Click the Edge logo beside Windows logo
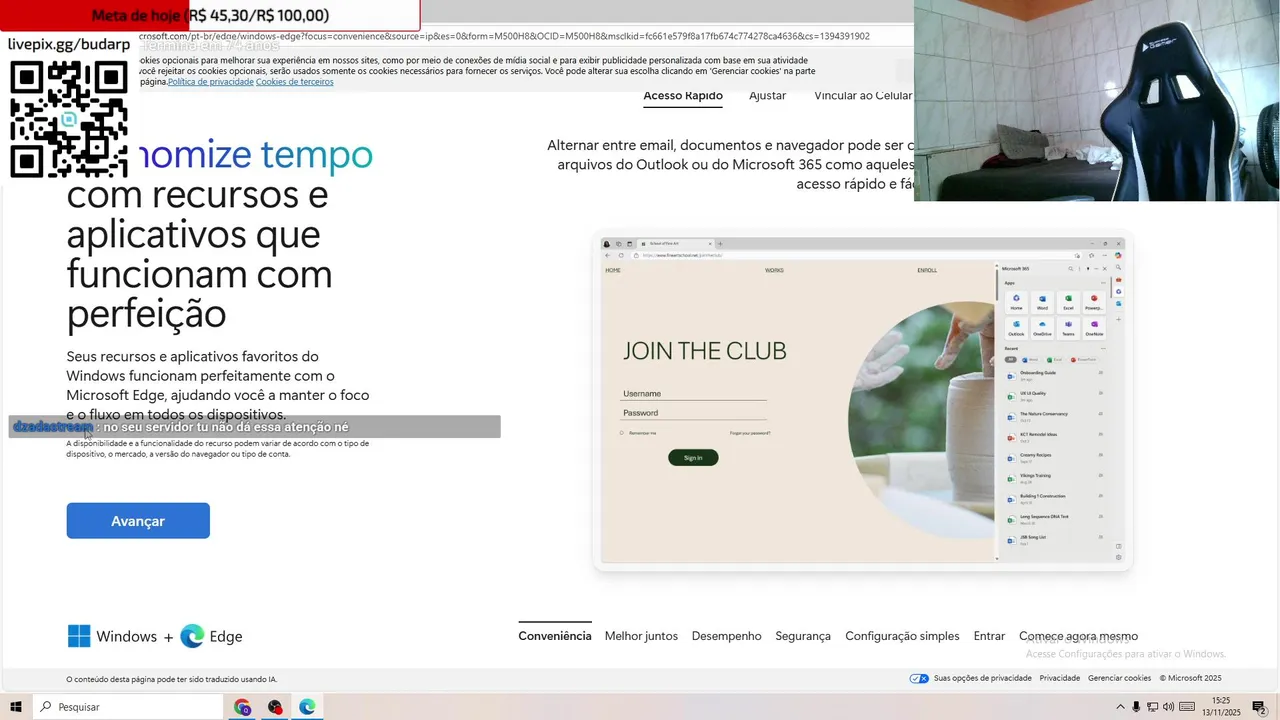The width and height of the screenshot is (1280, 720). point(192,636)
